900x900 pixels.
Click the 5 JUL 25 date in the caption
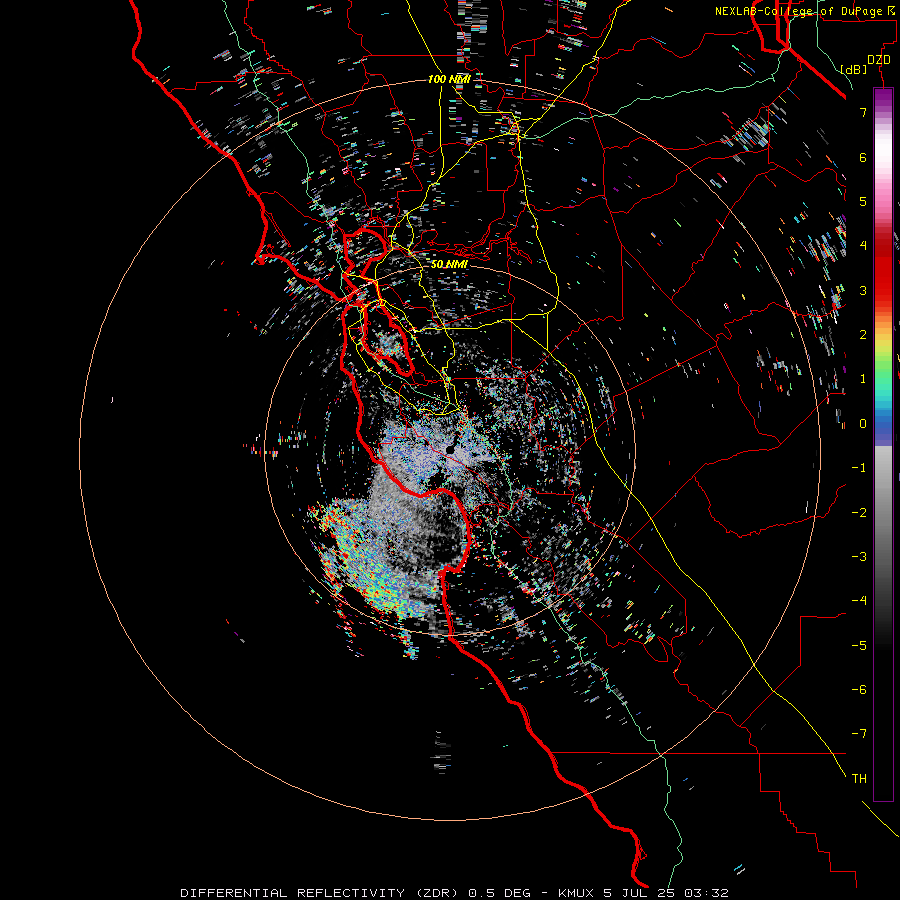tap(641, 893)
